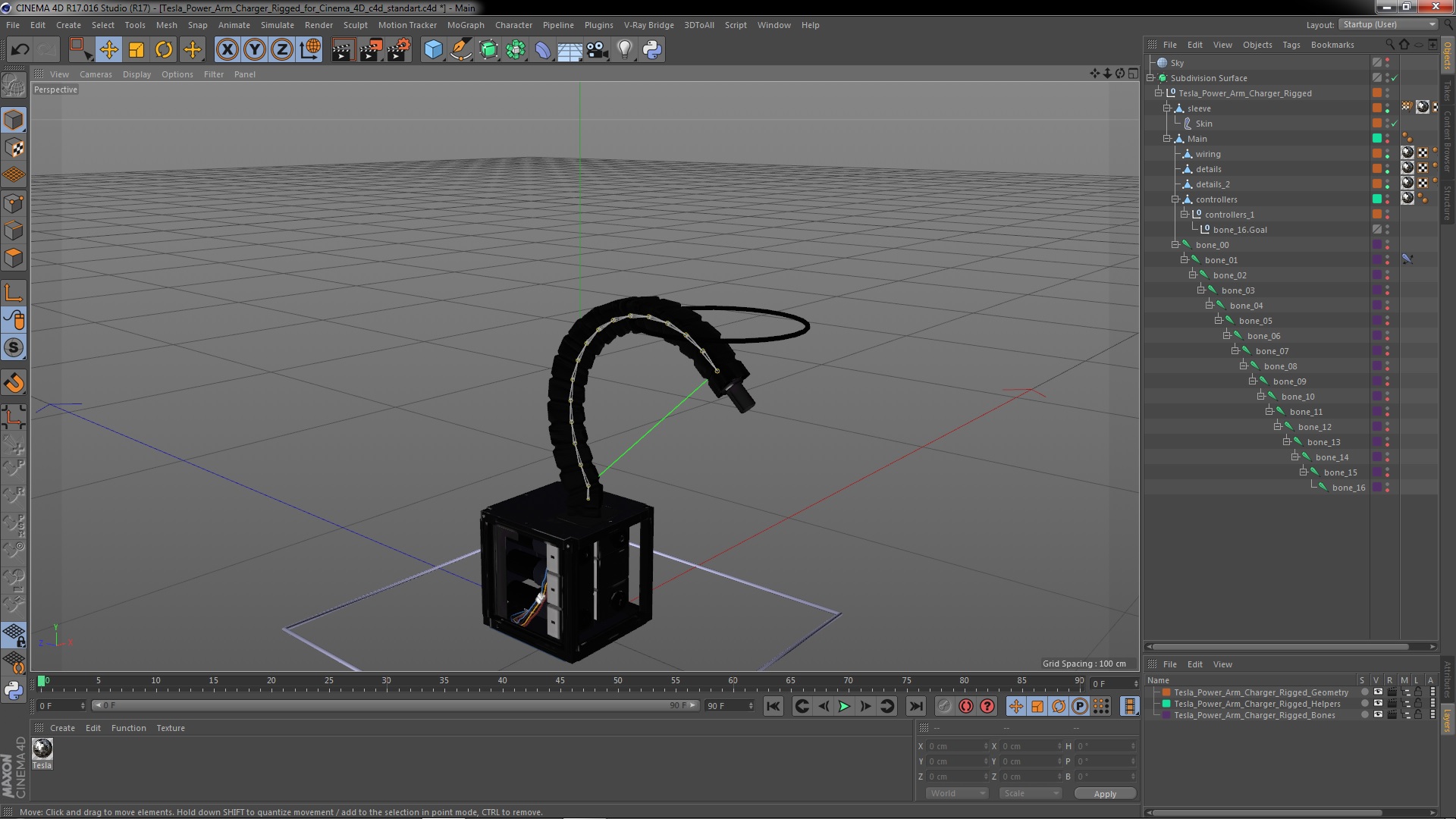Viewport: 1456px width, 819px height.
Task: Open the Material Manager Texture menu
Action: 170,728
